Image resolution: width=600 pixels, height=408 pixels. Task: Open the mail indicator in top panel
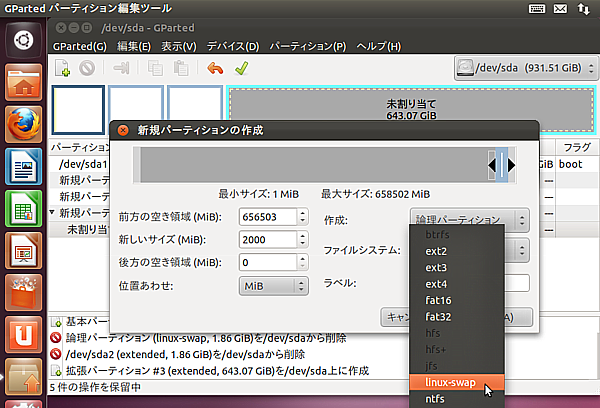(x=560, y=8)
